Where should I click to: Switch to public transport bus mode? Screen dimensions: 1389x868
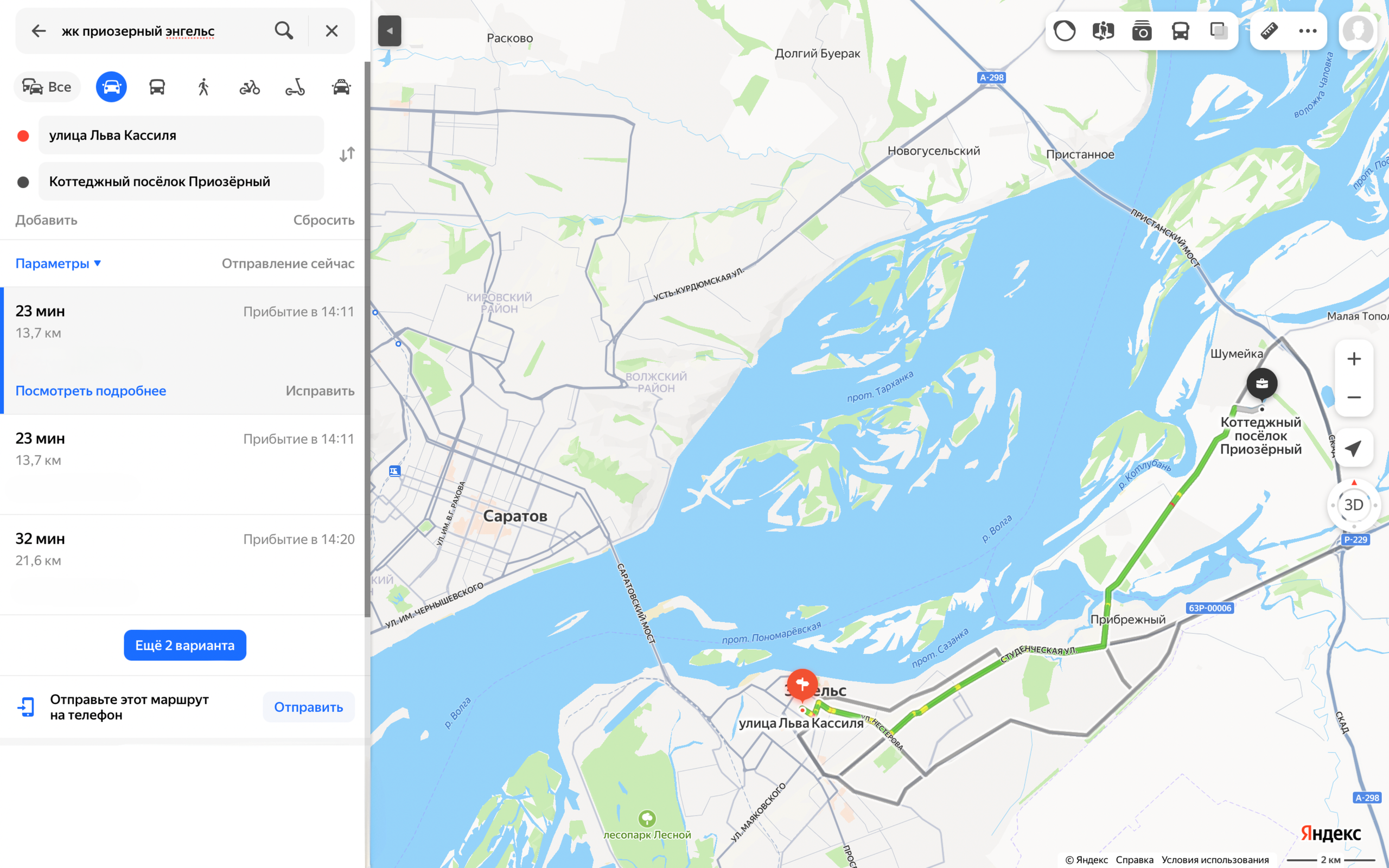pyautogui.click(x=157, y=87)
